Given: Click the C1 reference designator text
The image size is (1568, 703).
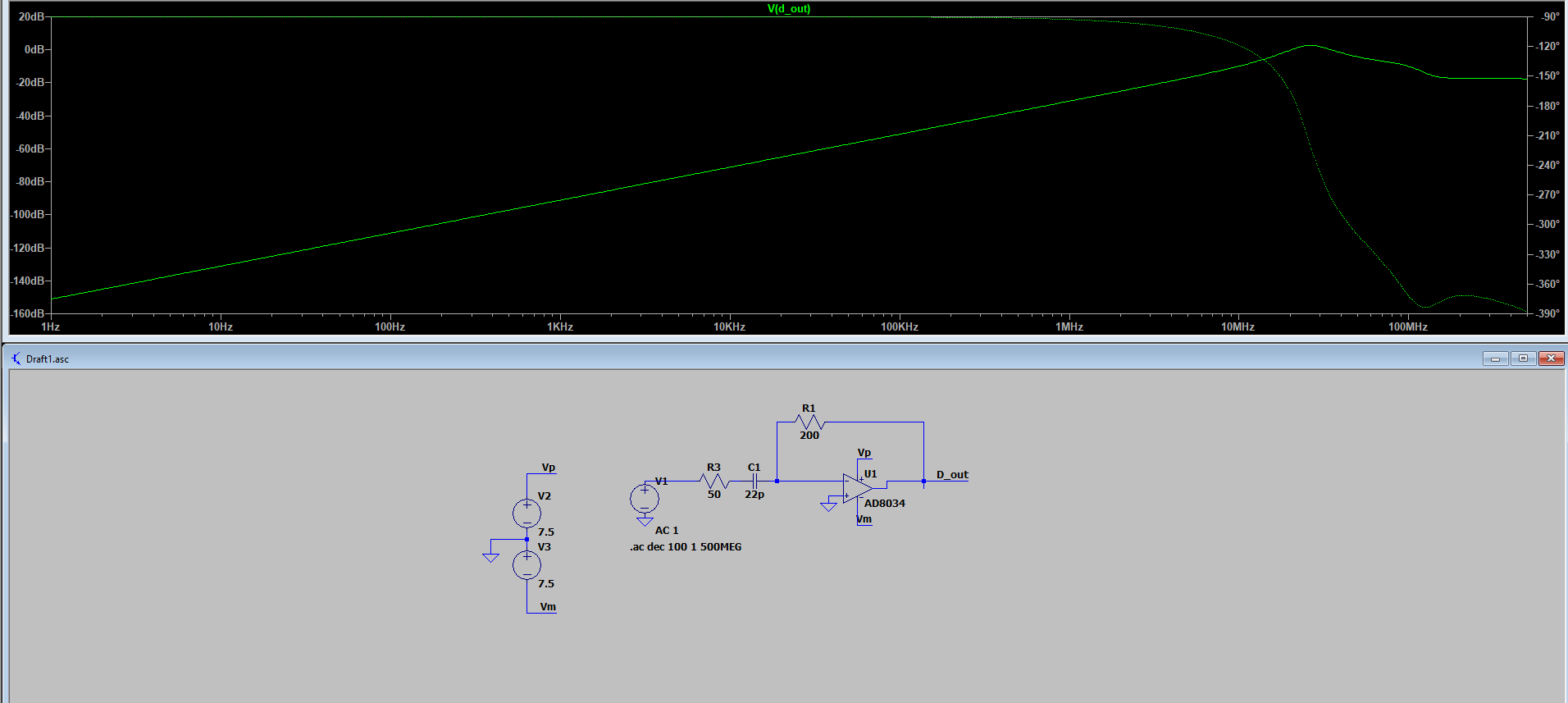Looking at the screenshot, I should (x=754, y=468).
